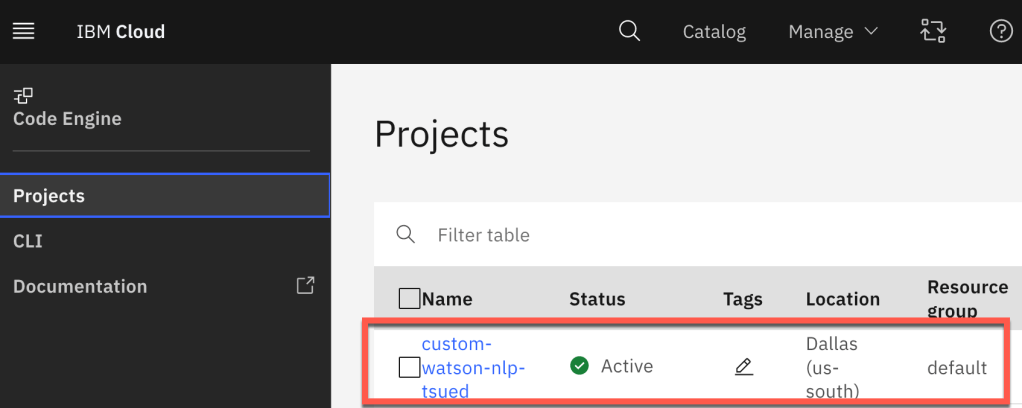Sort by the Status column header
1022x408 pixels.
597,299
